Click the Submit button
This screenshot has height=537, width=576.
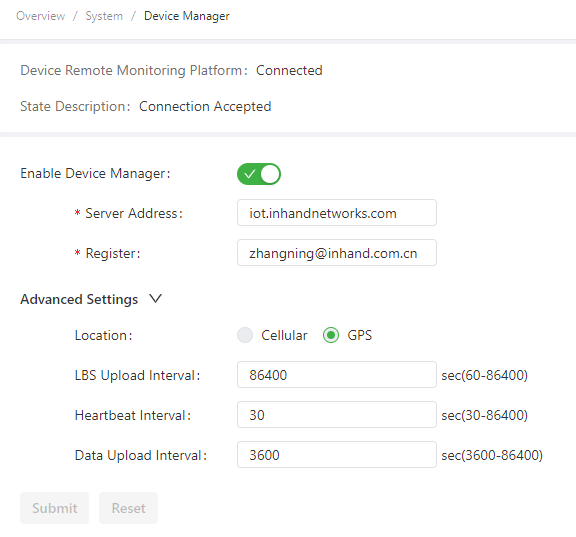(54, 508)
